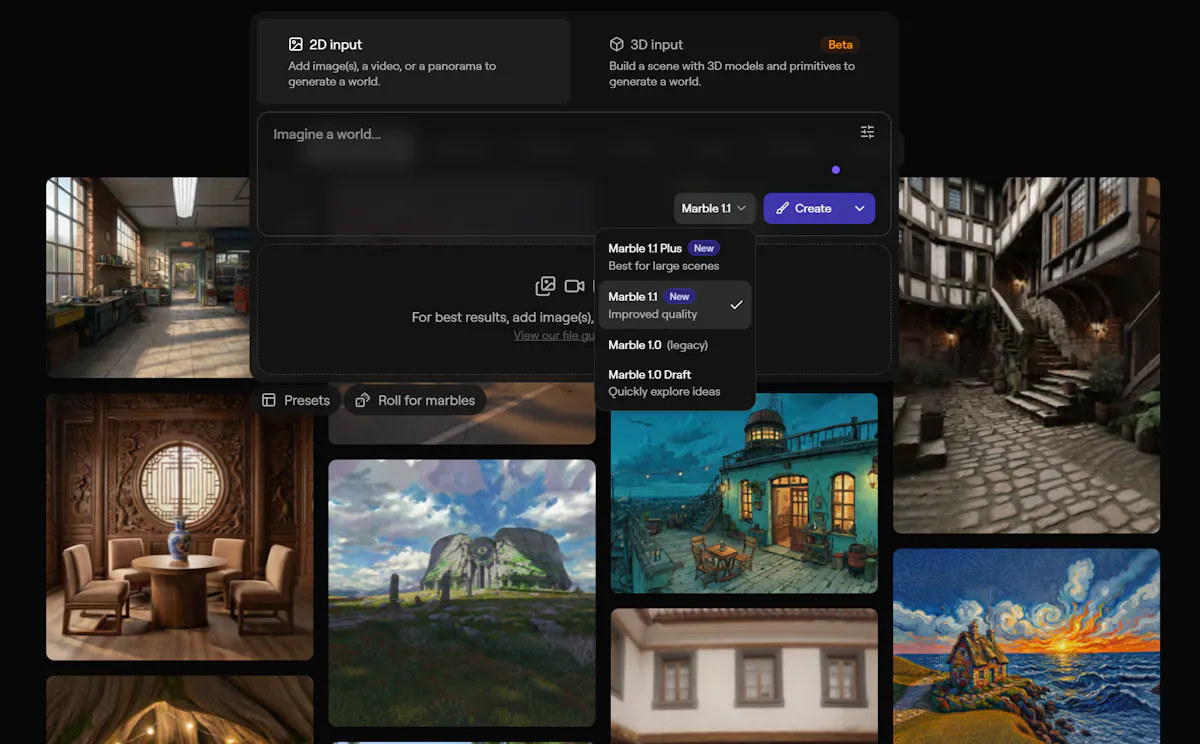
Task: Choose Marble 1.0 legacy model
Action: point(675,345)
